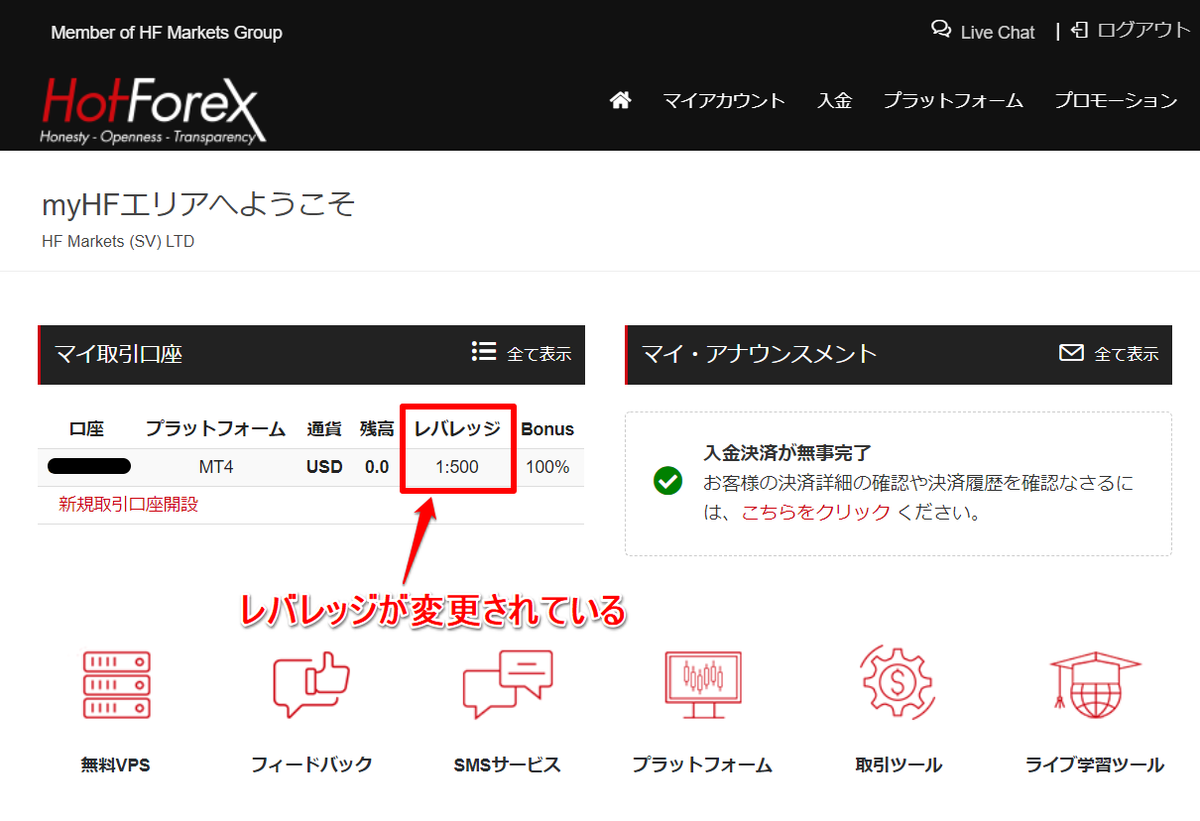Open the 入金 menu item
The height and width of the screenshot is (821, 1200).
(x=834, y=100)
